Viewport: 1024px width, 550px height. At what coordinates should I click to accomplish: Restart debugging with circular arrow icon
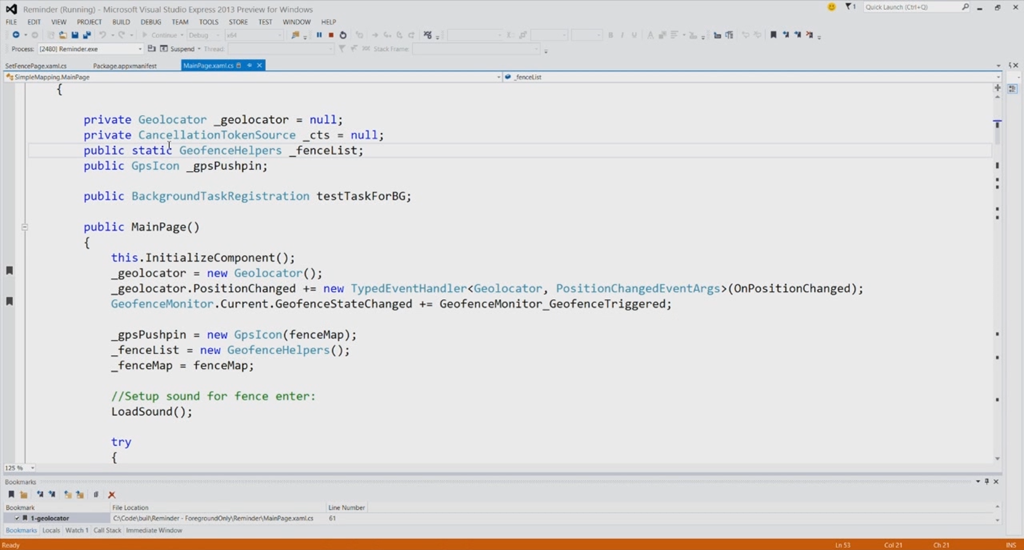343,35
